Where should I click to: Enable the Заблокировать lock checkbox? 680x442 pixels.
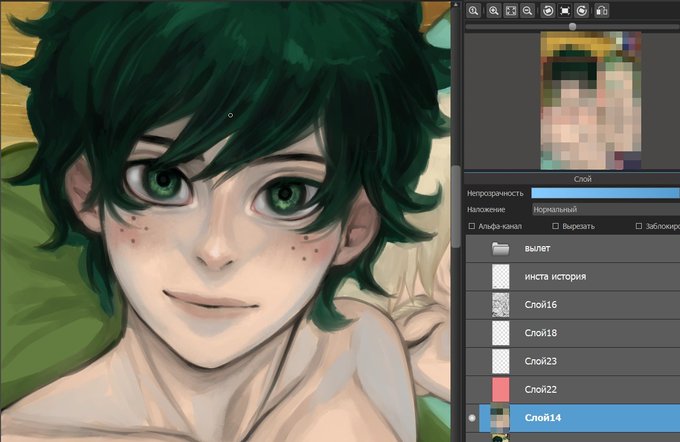tap(638, 226)
